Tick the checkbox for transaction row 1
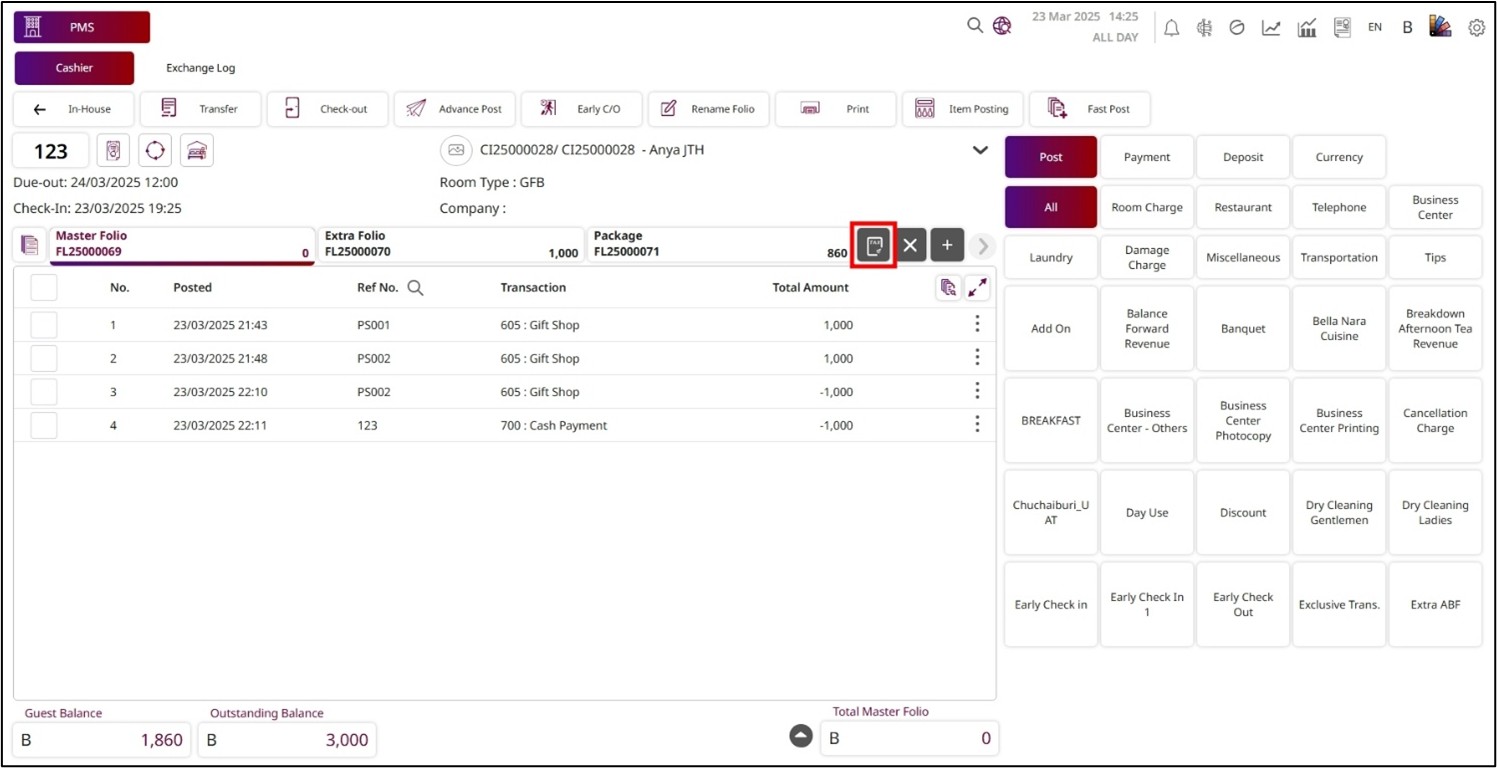The width and height of the screenshot is (1497, 768). coord(44,325)
